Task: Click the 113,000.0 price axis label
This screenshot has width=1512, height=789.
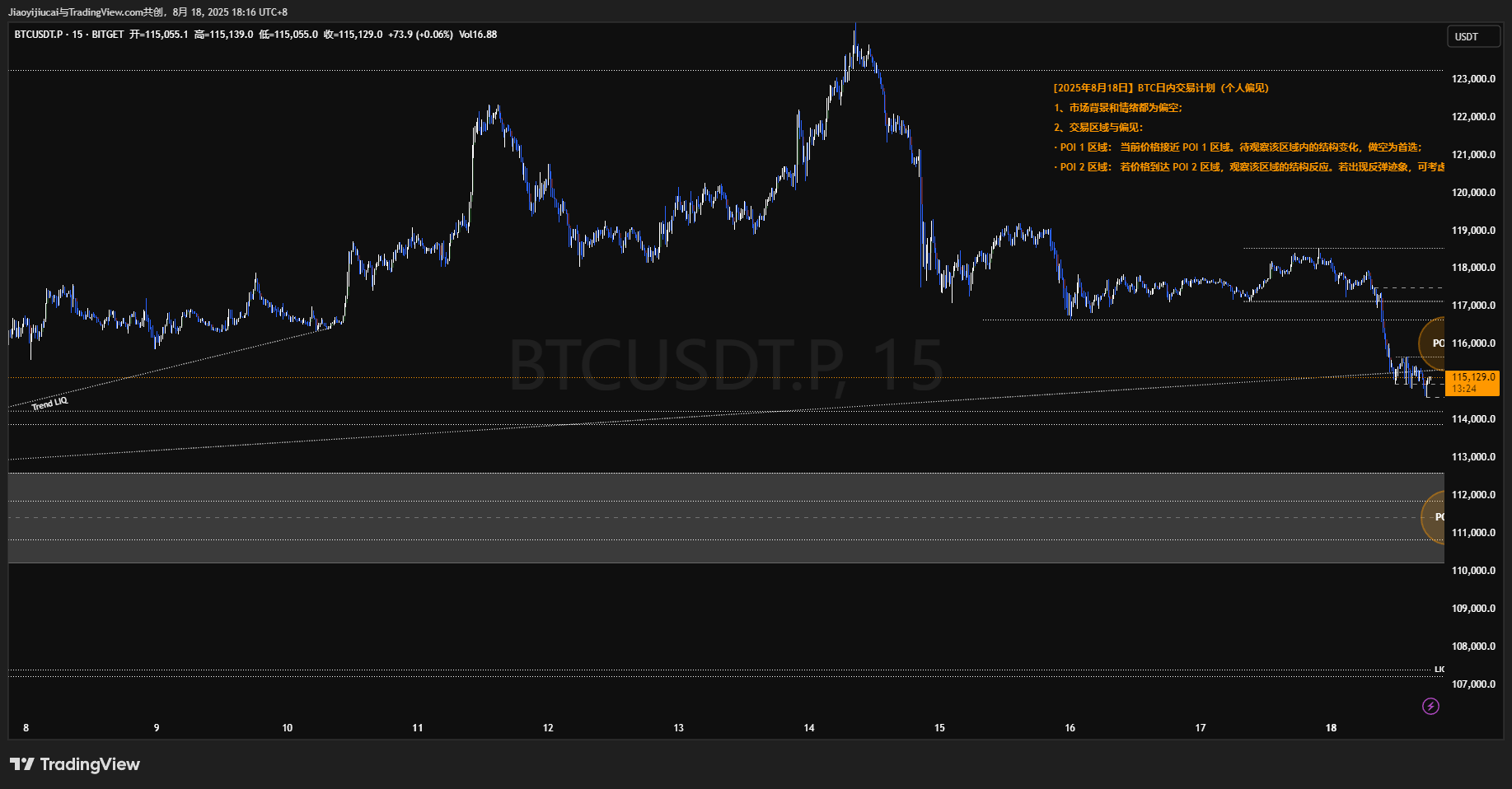Action: [1473, 457]
